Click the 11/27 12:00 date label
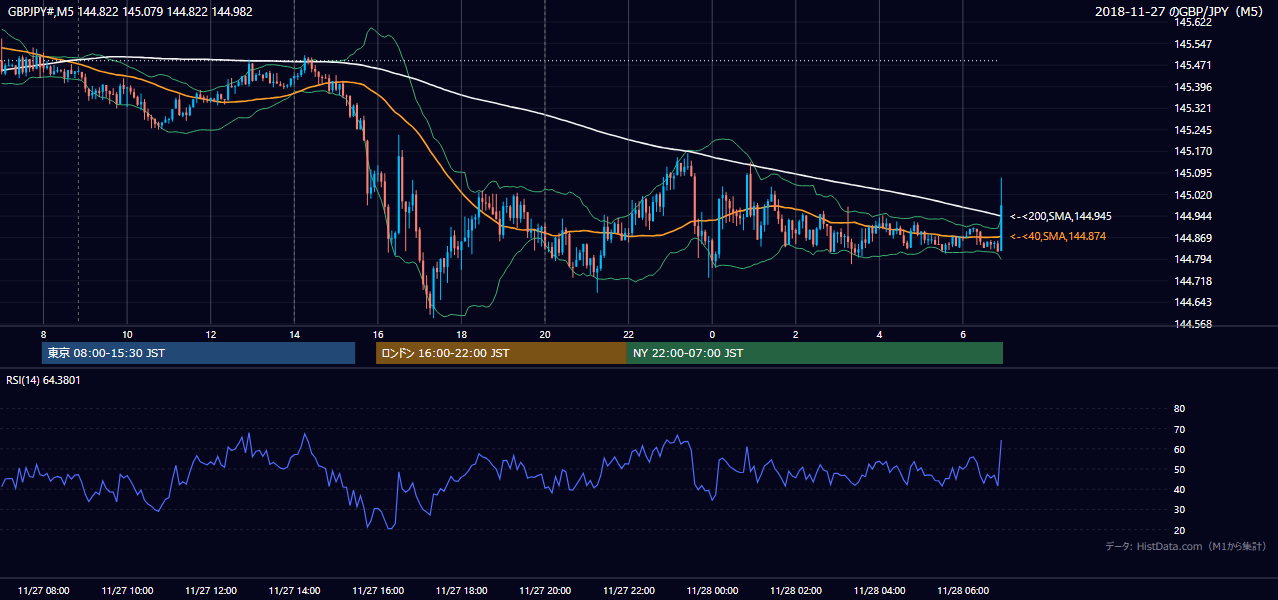The width and height of the screenshot is (1278, 600). [x=211, y=591]
